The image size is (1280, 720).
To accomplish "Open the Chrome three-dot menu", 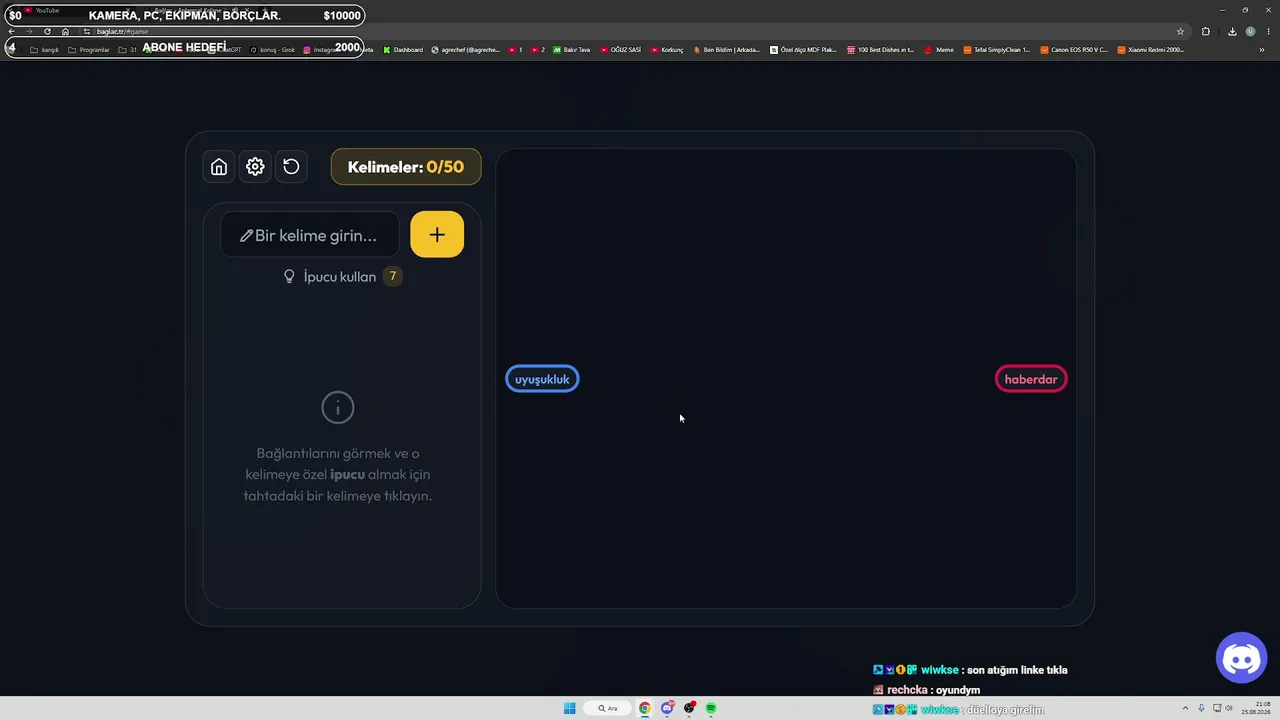I will pyautogui.click(x=1268, y=31).
